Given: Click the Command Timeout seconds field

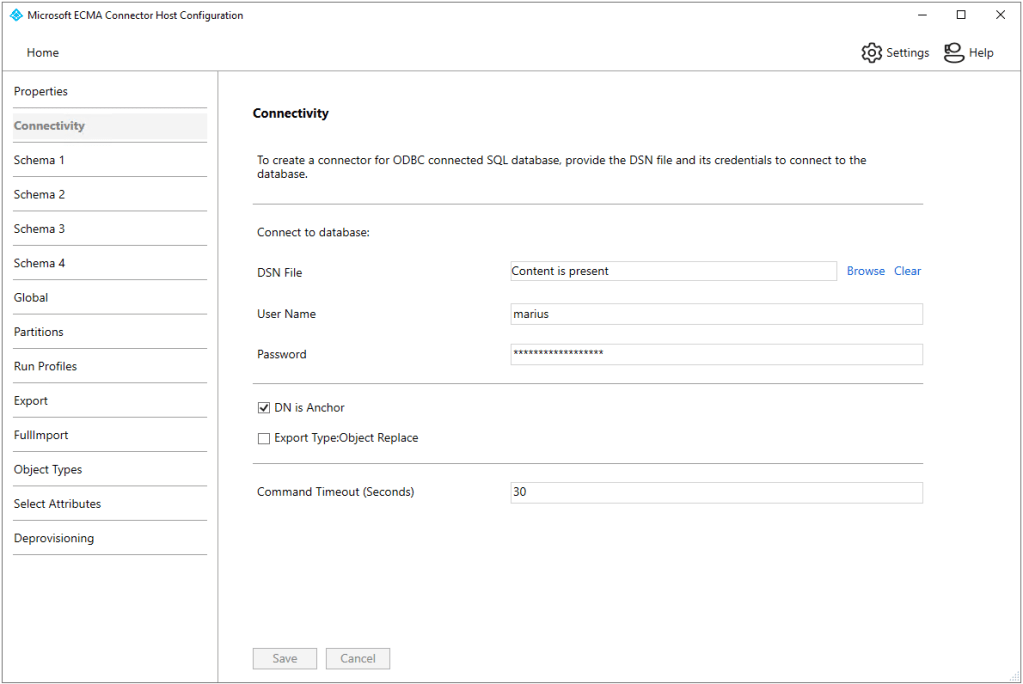Looking at the screenshot, I should [x=716, y=492].
